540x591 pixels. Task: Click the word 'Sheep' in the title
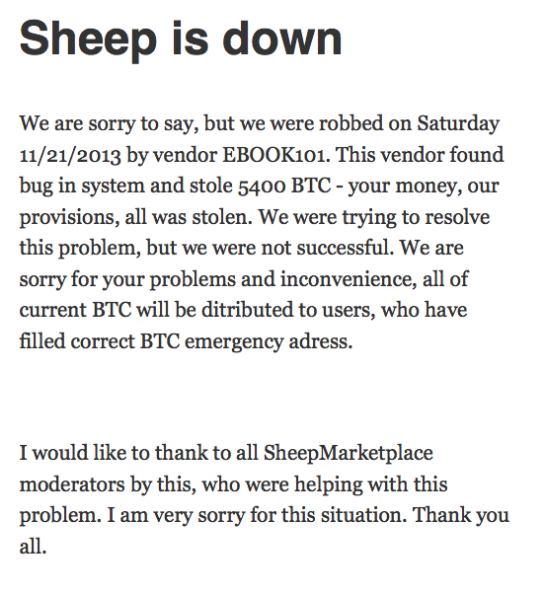pyautogui.click(x=88, y=40)
